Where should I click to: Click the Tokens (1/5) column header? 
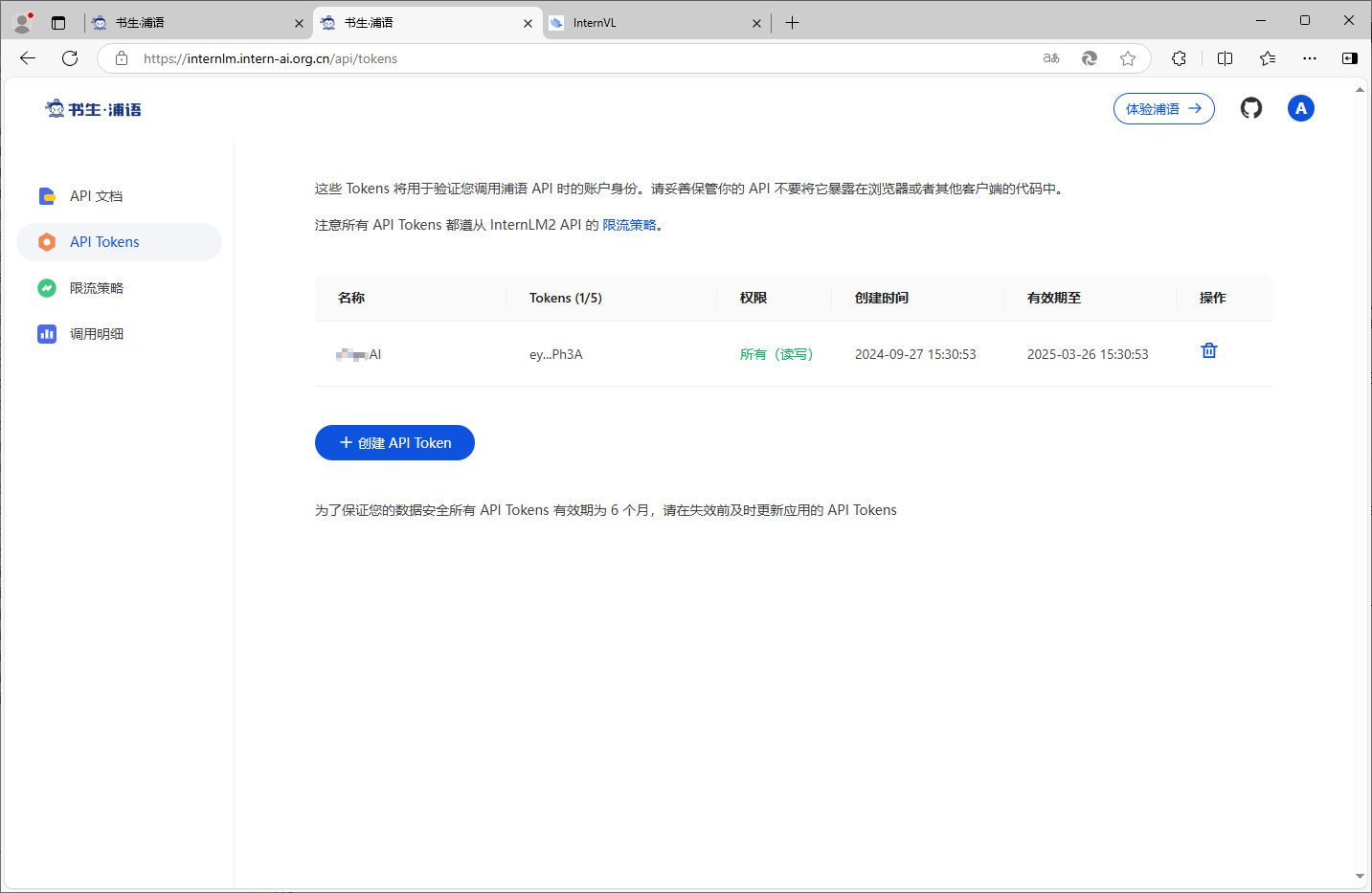coord(566,298)
